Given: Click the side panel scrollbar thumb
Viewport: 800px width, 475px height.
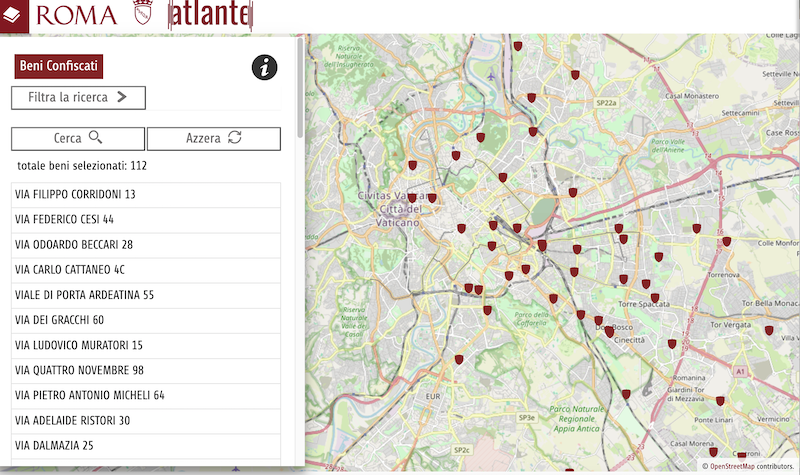Looking at the screenshot, I should click(x=300, y=87).
